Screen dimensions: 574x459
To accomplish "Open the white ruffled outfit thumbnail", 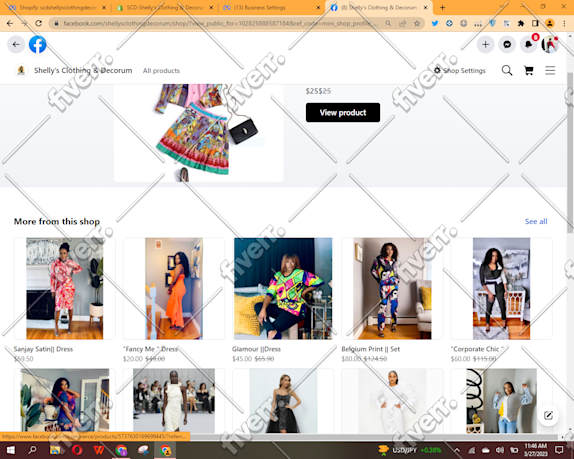I will point(392,401).
